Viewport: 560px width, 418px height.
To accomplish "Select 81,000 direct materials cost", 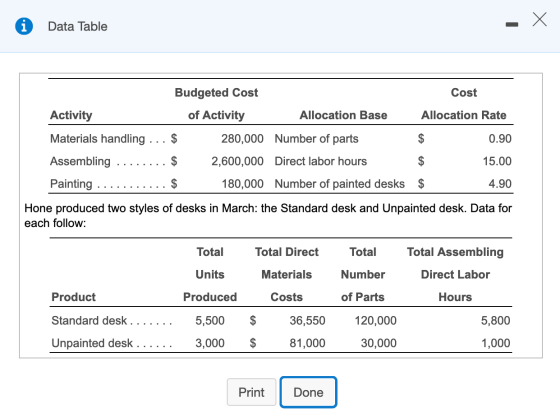I will tap(307, 343).
